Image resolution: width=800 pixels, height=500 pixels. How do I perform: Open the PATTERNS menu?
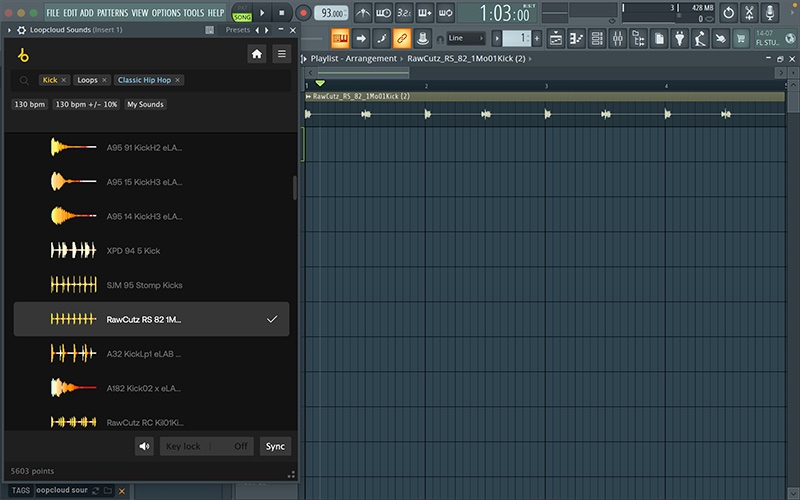click(112, 13)
